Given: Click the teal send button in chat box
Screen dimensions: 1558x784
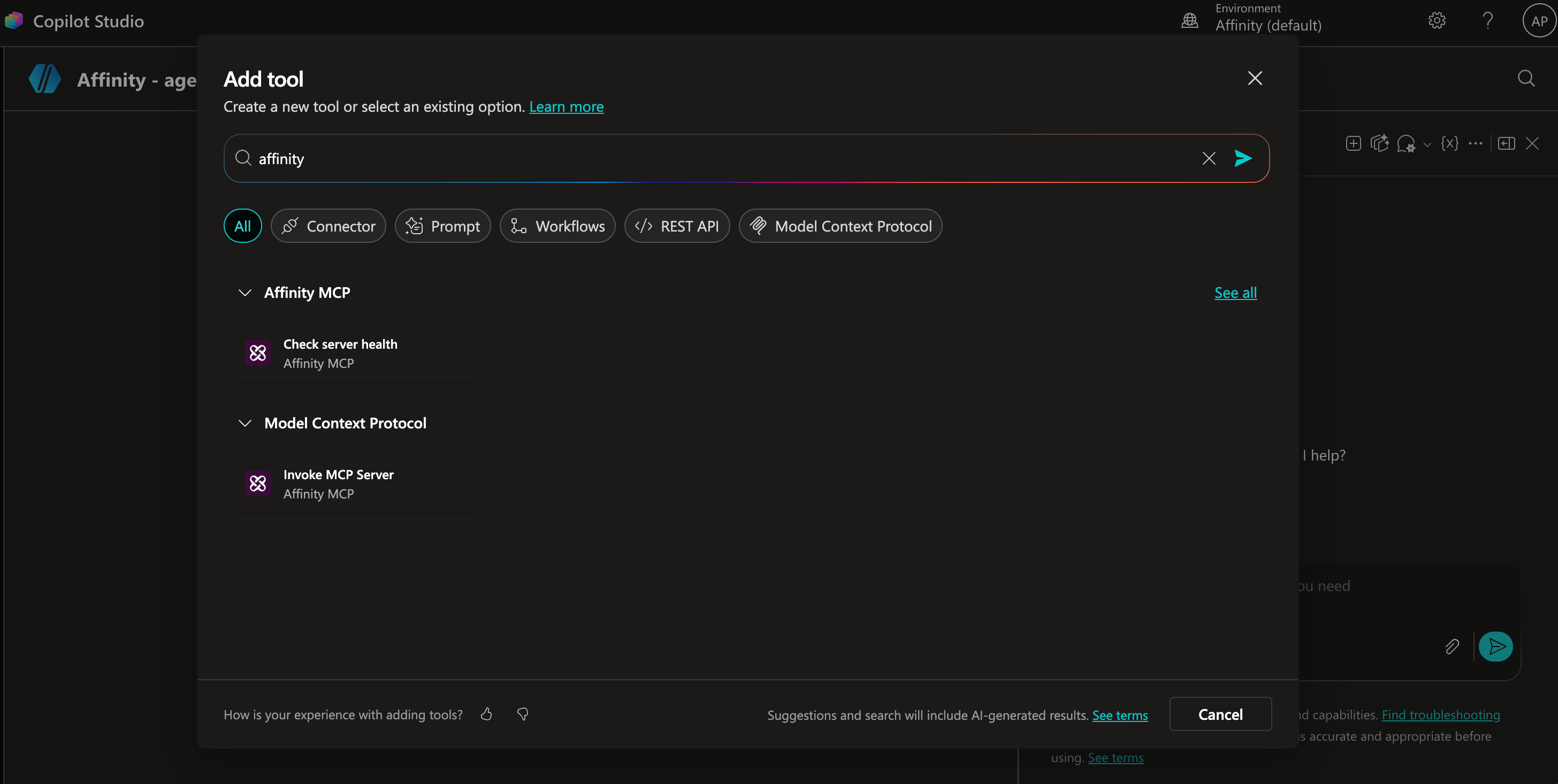Looking at the screenshot, I should (x=1496, y=647).
